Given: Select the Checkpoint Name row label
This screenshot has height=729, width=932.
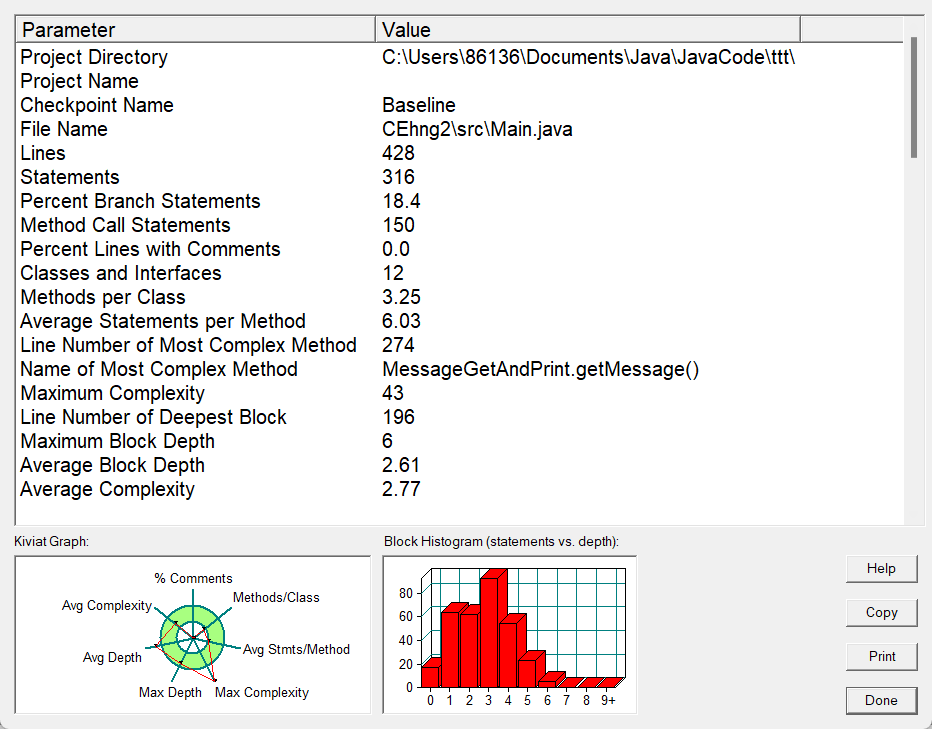Looking at the screenshot, I should point(97,105).
